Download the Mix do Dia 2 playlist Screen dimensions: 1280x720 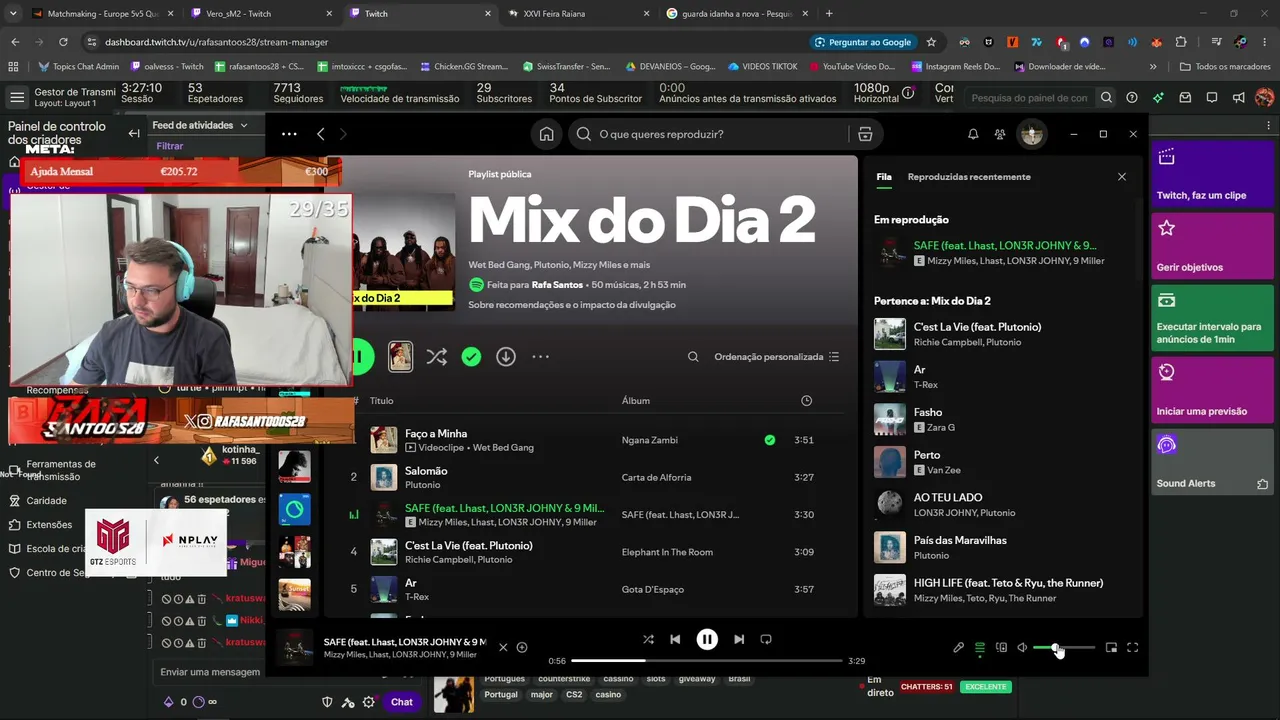pos(506,356)
